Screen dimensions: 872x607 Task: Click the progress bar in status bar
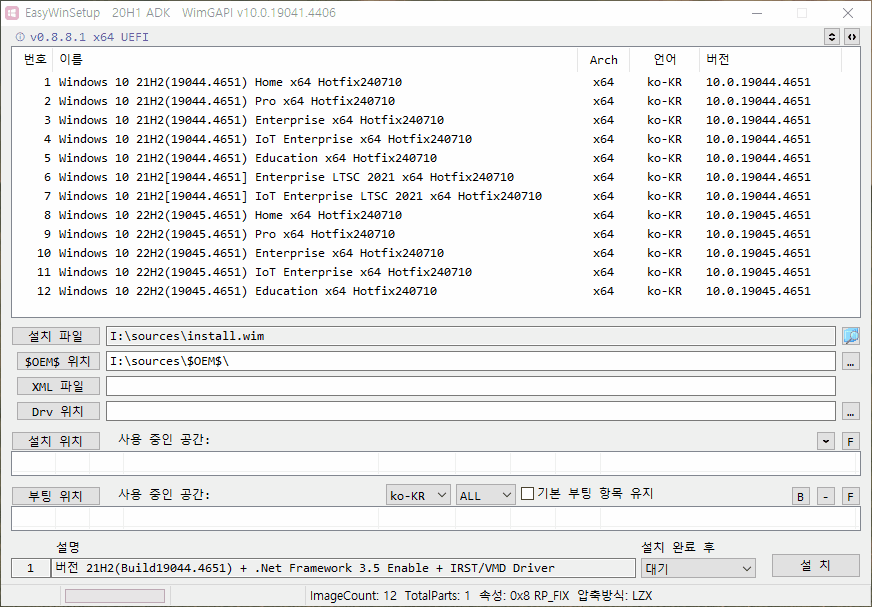coord(115,596)
